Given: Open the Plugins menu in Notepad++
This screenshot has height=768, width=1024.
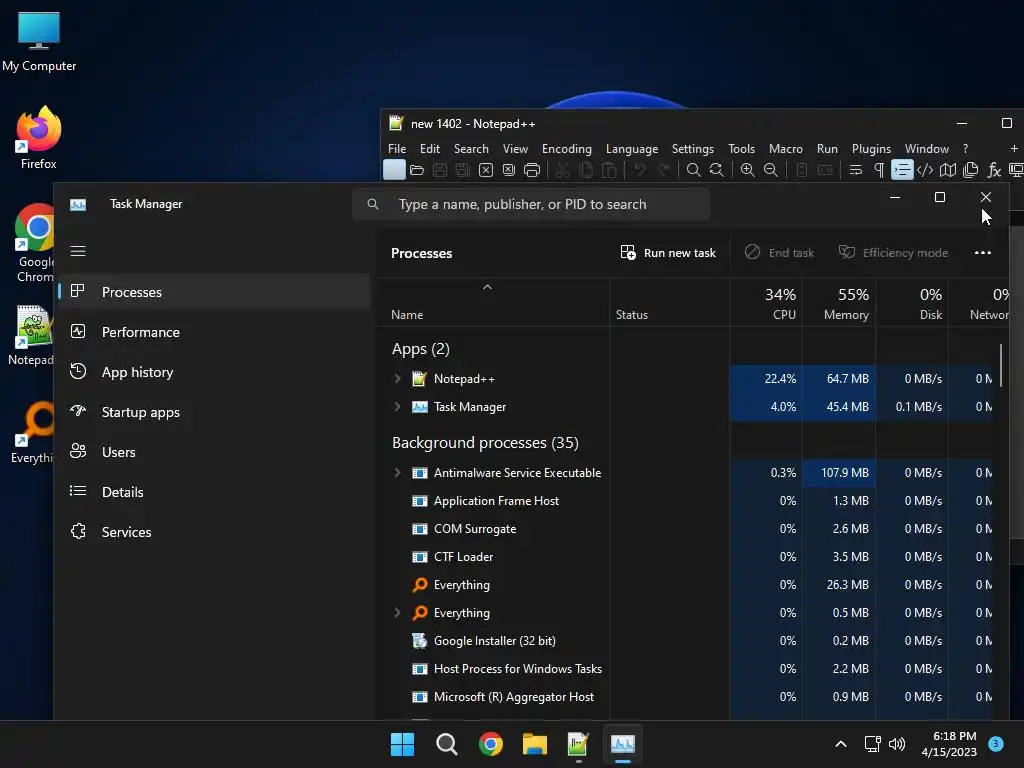Looking at the screenshot, I should coord(871,149).
